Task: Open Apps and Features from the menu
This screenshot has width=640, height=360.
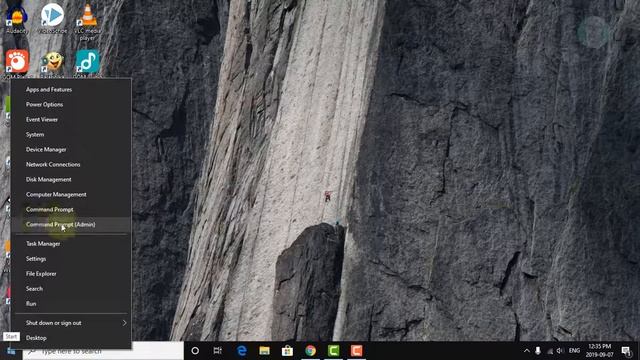Action: tap(71, 89)
